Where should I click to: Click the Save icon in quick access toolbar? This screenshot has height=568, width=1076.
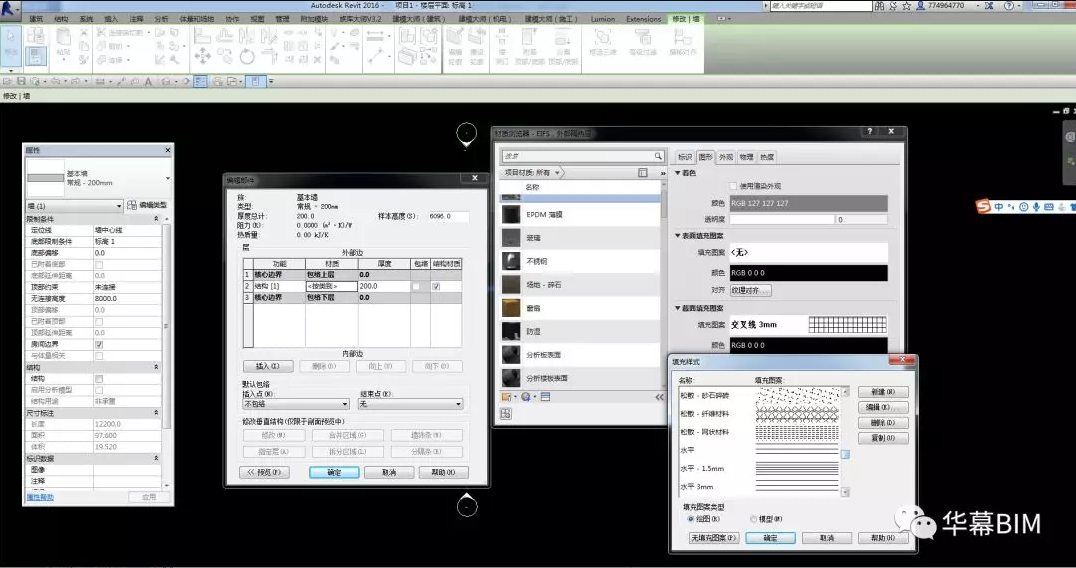(22, 82)
